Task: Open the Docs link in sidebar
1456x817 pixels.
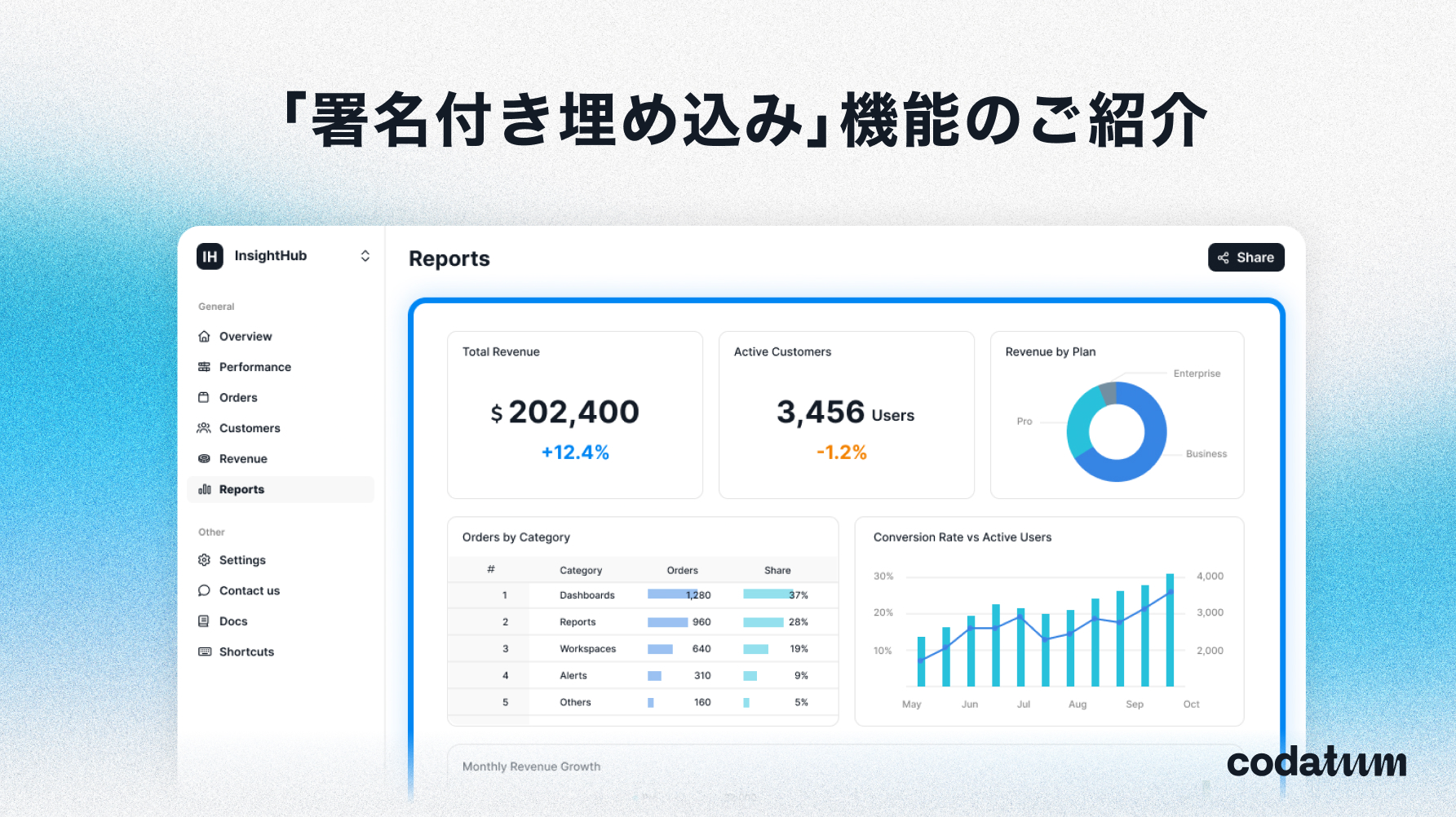Action: (x=233, y=621)
